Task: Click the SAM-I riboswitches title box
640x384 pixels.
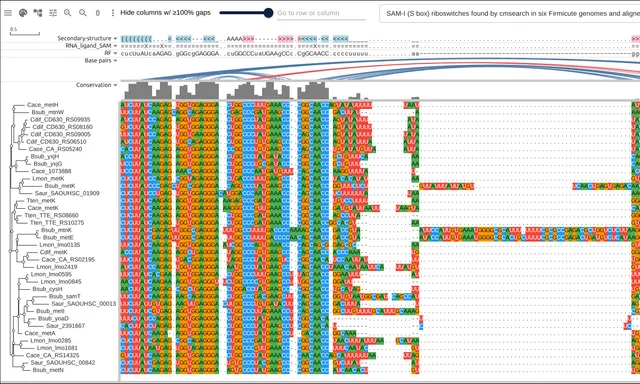Action: pyautogui.click(x=509, y=13)
